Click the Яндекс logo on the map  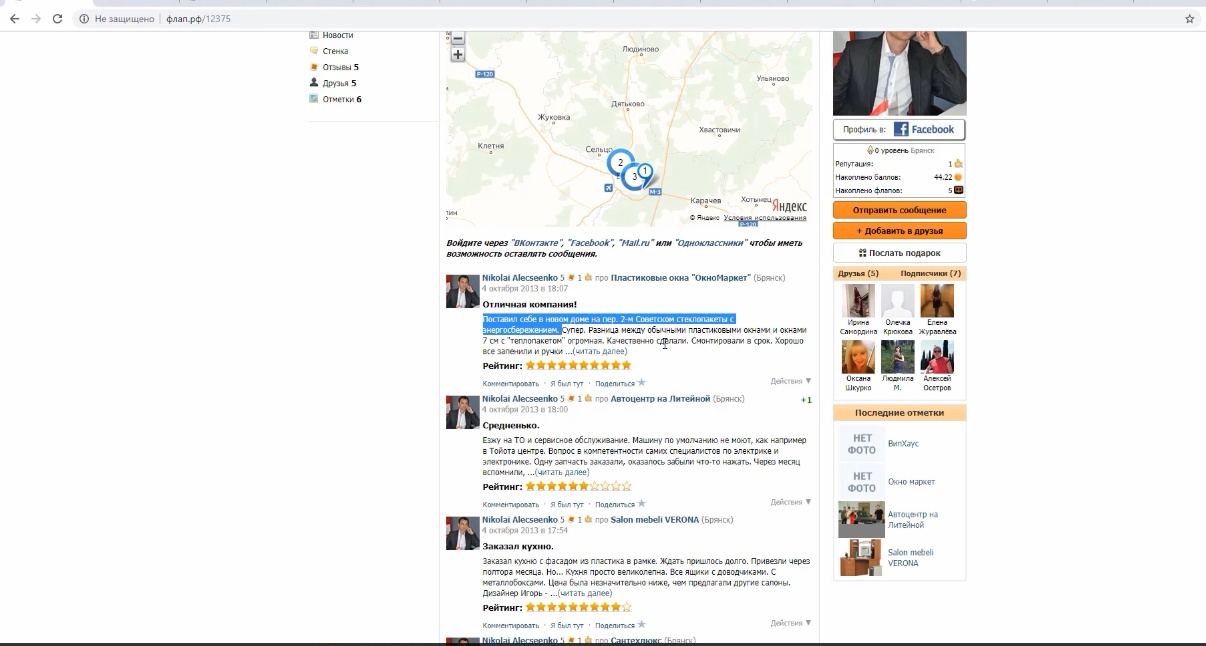pyautogui.click(x=789, y=205)
